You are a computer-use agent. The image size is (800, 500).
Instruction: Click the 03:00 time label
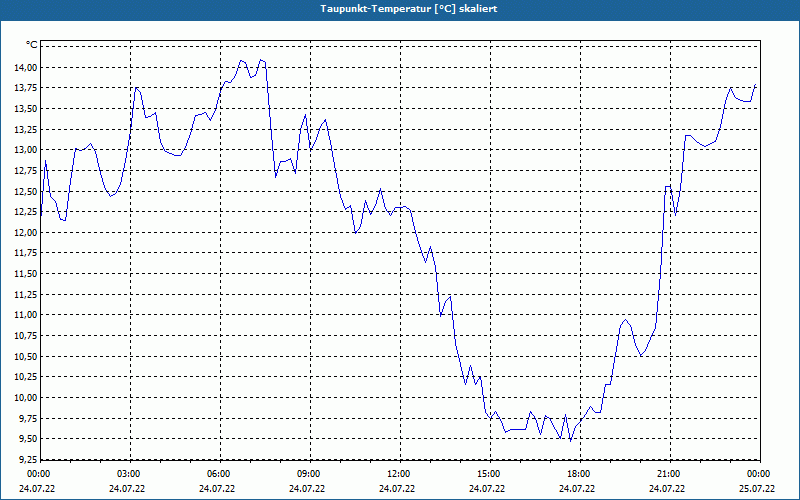pos(129,474)
